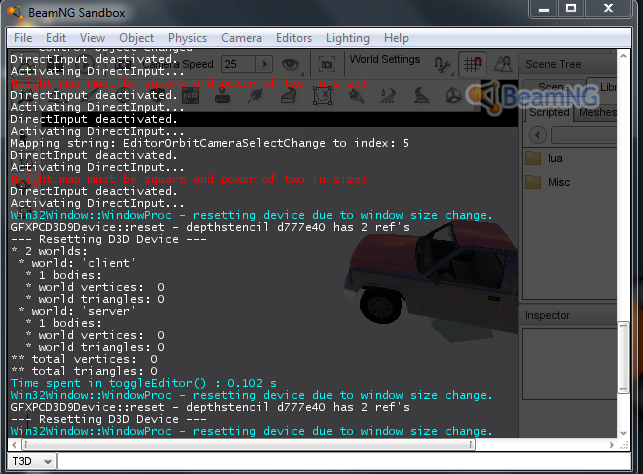Open the Help menu
Viewport: 643px width, 474px height.
(396, 38)
